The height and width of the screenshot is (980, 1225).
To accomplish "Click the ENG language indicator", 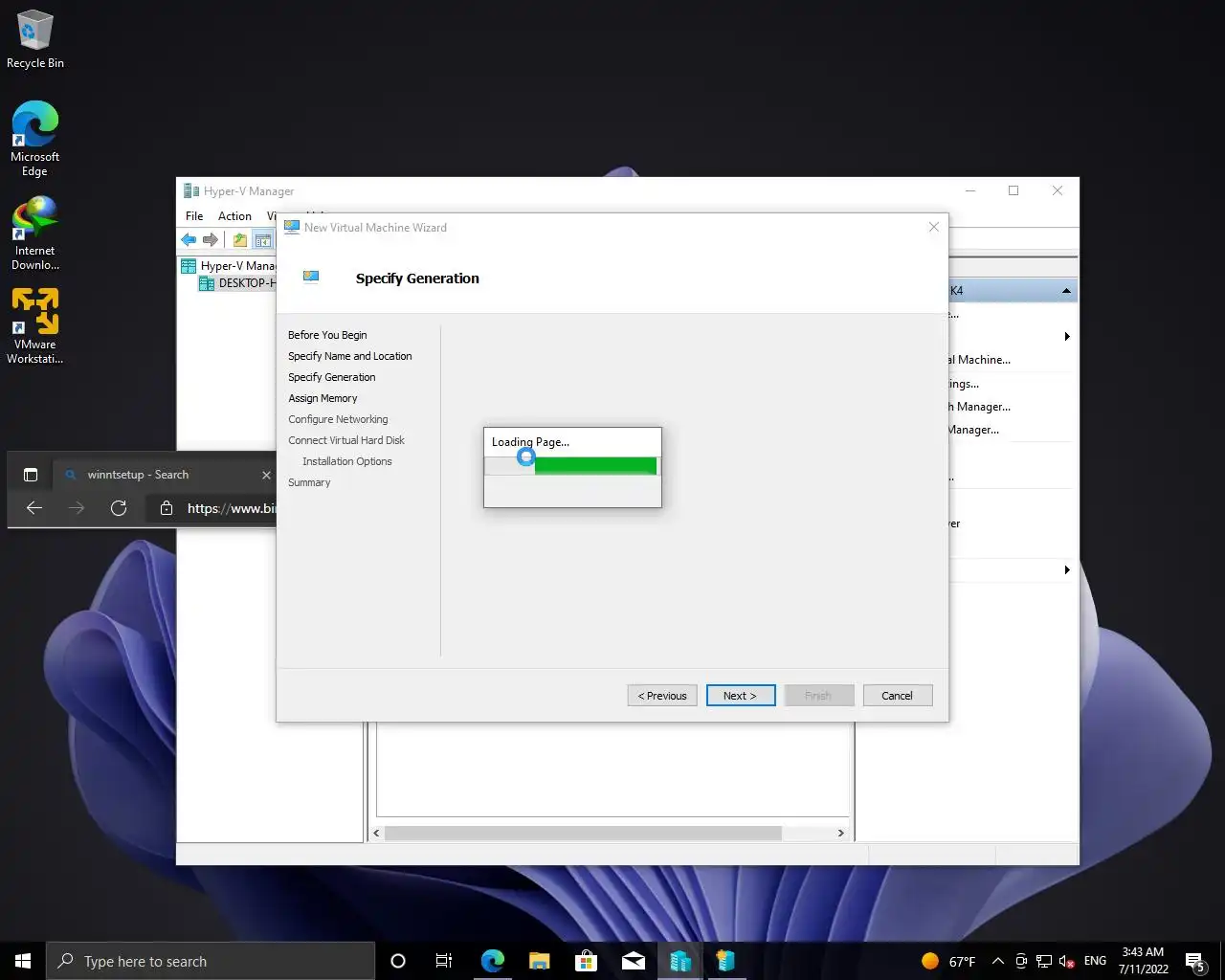I will [x=1096, y=961].
